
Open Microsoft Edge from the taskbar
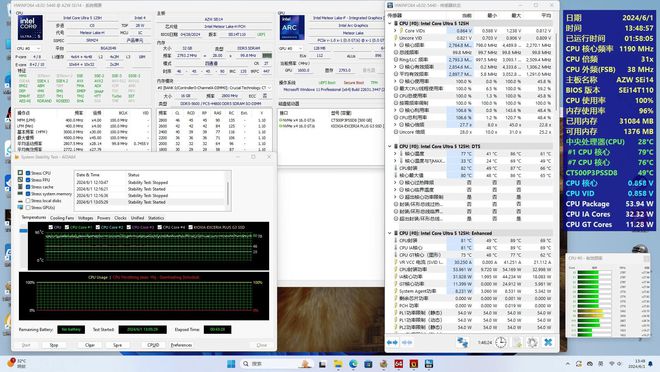353,364
